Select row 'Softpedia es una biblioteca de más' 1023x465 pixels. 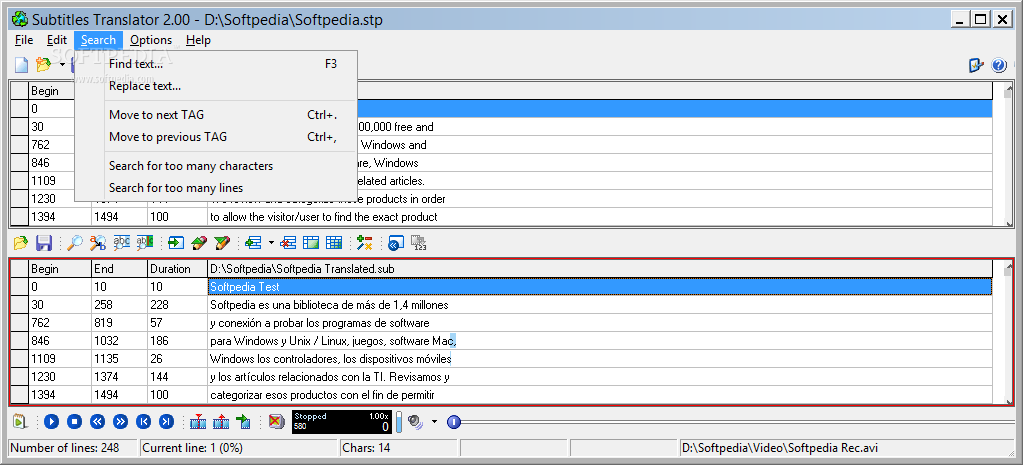point(600,305)
